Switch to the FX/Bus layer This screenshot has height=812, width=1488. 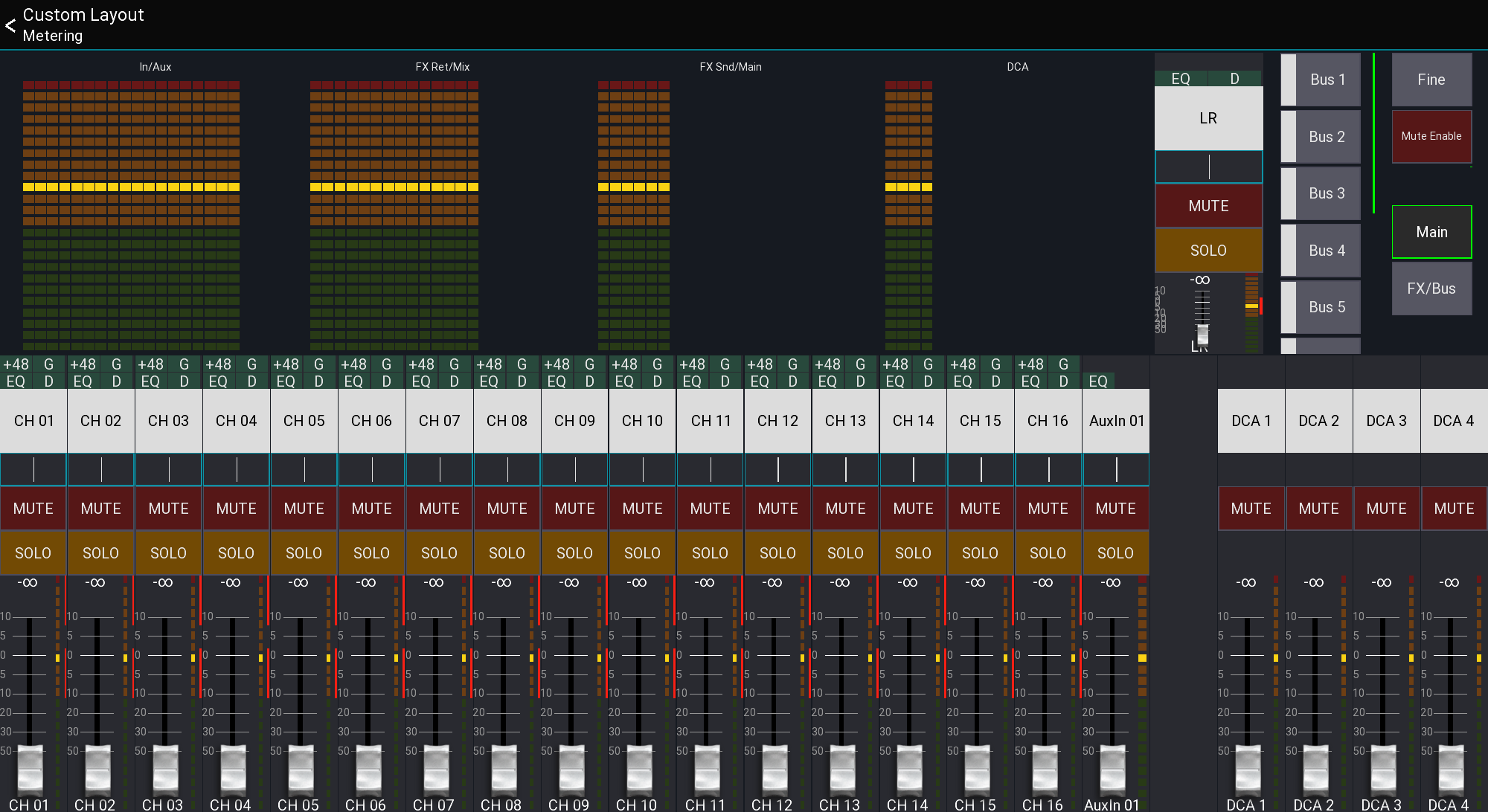coord(1431,289)
